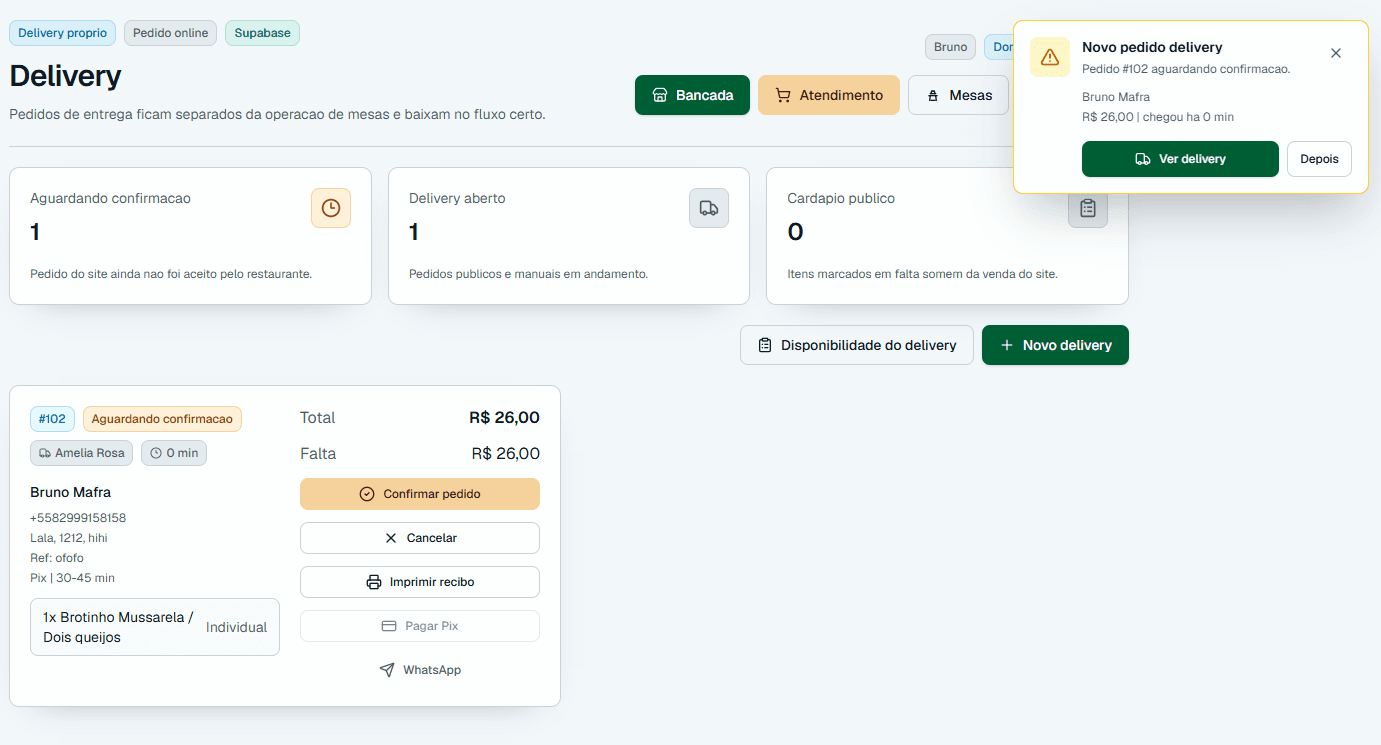Click the Bruno user badge
This screenshot has height=745, width=1381.
(950, 47)
